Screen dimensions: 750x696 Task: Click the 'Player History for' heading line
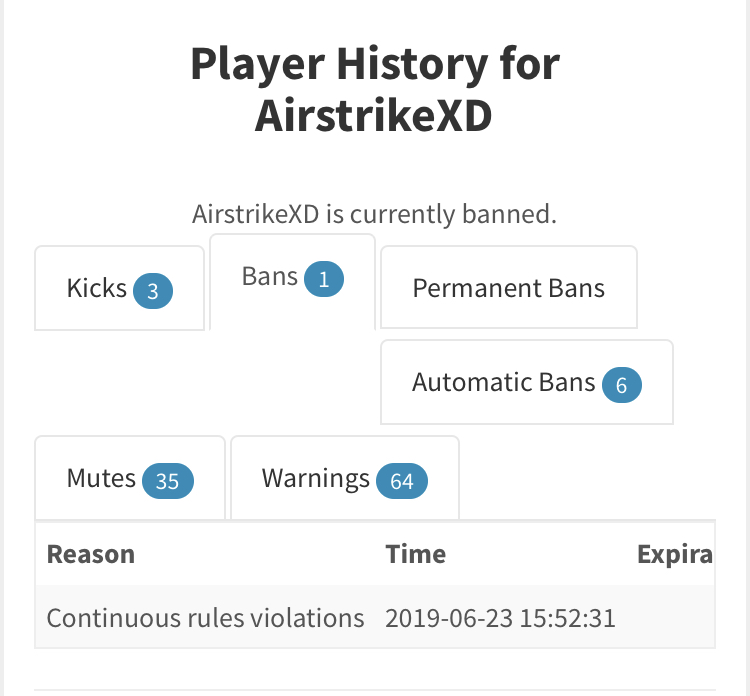coord(374,65)
